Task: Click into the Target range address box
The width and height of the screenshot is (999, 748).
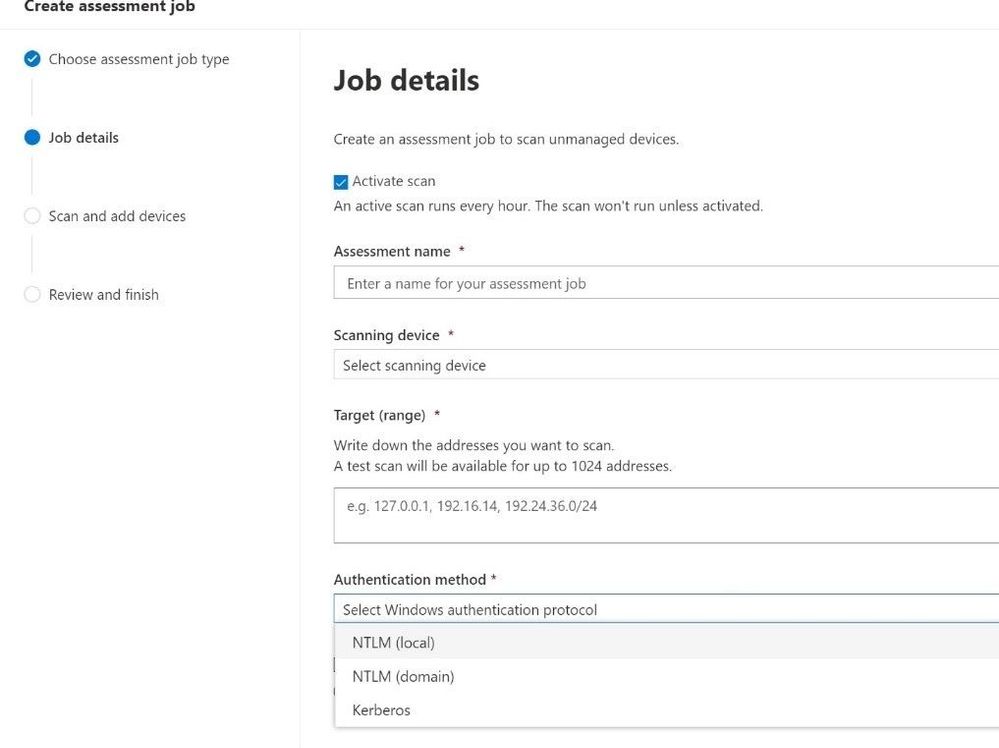Action: pyautogui.click(x=665, y=515)
